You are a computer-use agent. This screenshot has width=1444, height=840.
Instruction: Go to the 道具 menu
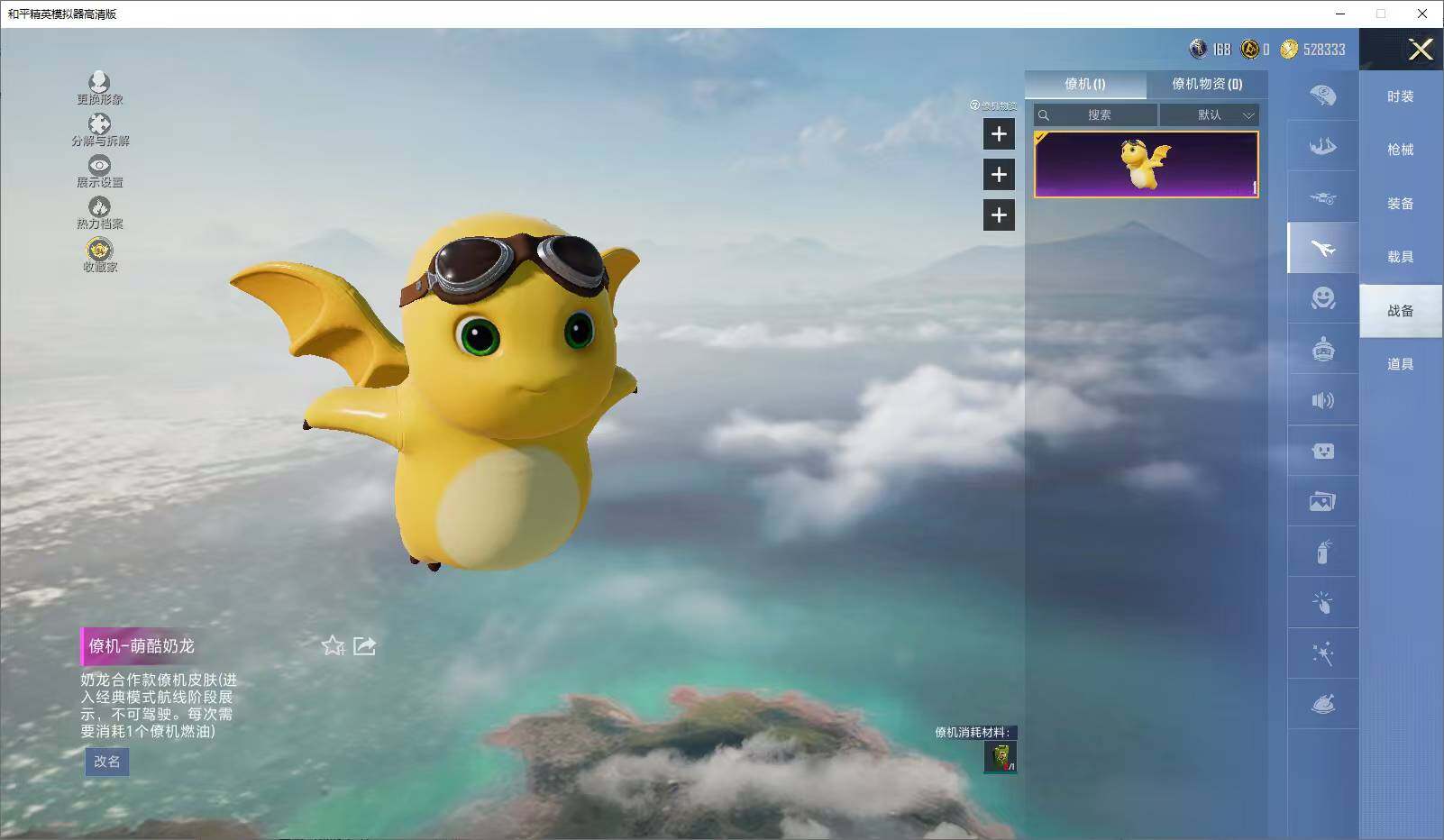[1400, 364]
